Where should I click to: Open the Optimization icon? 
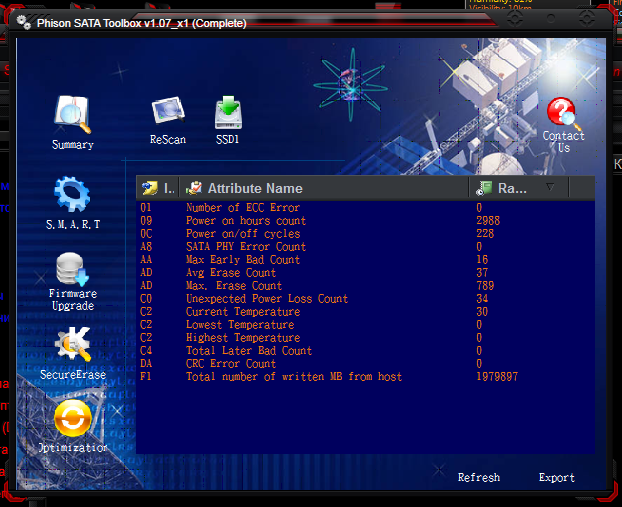[x=73, y=419]
